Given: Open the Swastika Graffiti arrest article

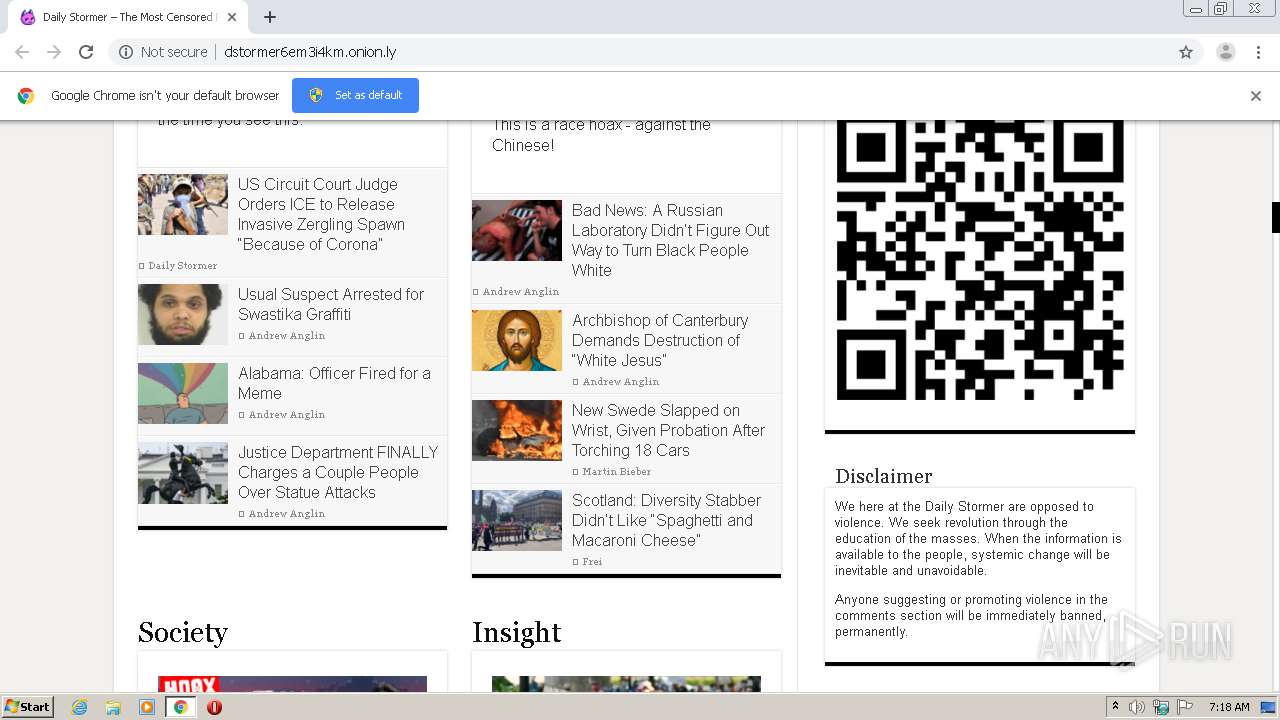Looking at the screenshot, I should [x=331, y=304].
